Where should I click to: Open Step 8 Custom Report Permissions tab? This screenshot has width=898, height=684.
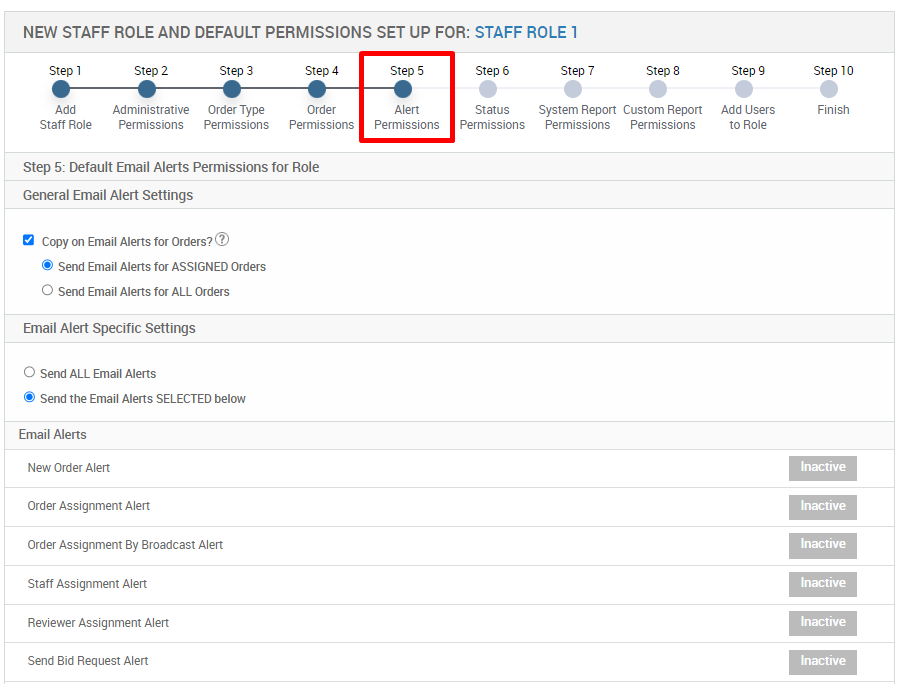[658, 90]
